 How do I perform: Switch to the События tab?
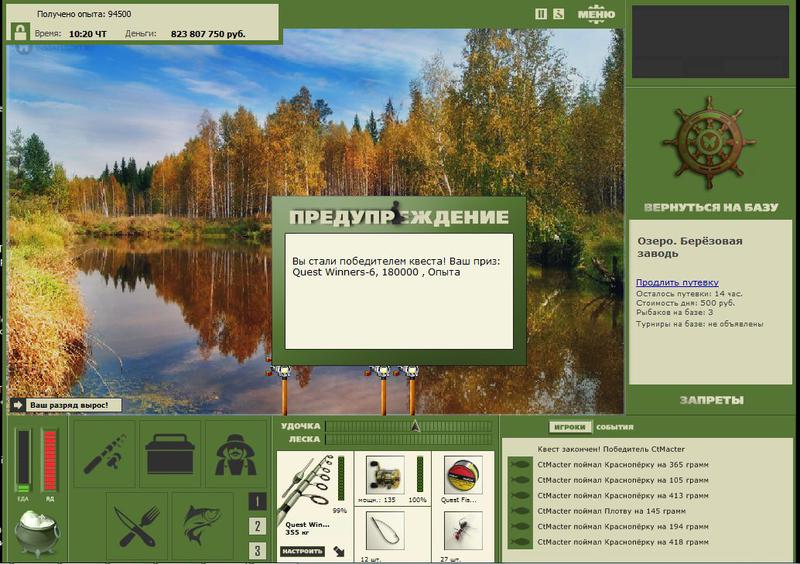coord(615,427)
